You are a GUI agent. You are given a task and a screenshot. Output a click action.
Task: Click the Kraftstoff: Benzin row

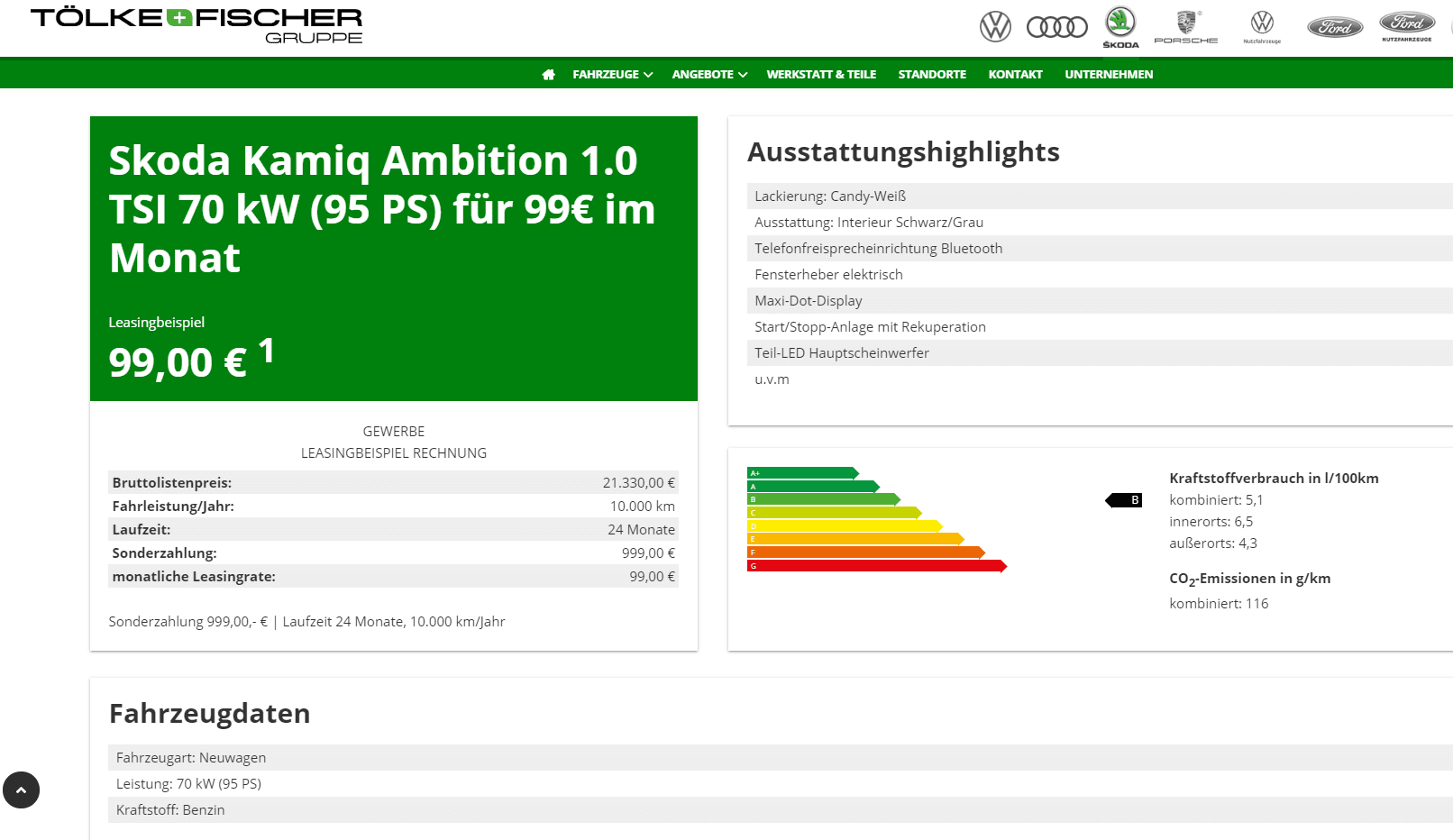[781, 809]
